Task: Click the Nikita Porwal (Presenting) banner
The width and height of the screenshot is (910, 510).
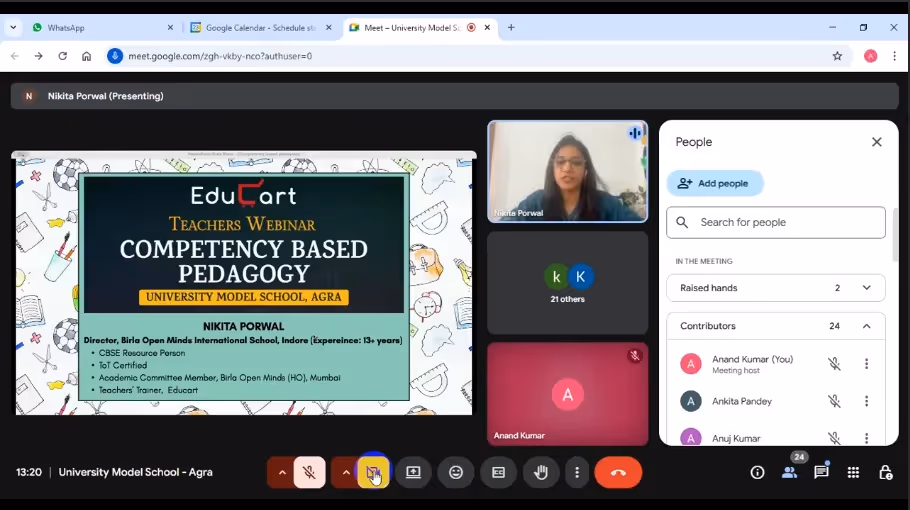Action: (x=454, y=96)
